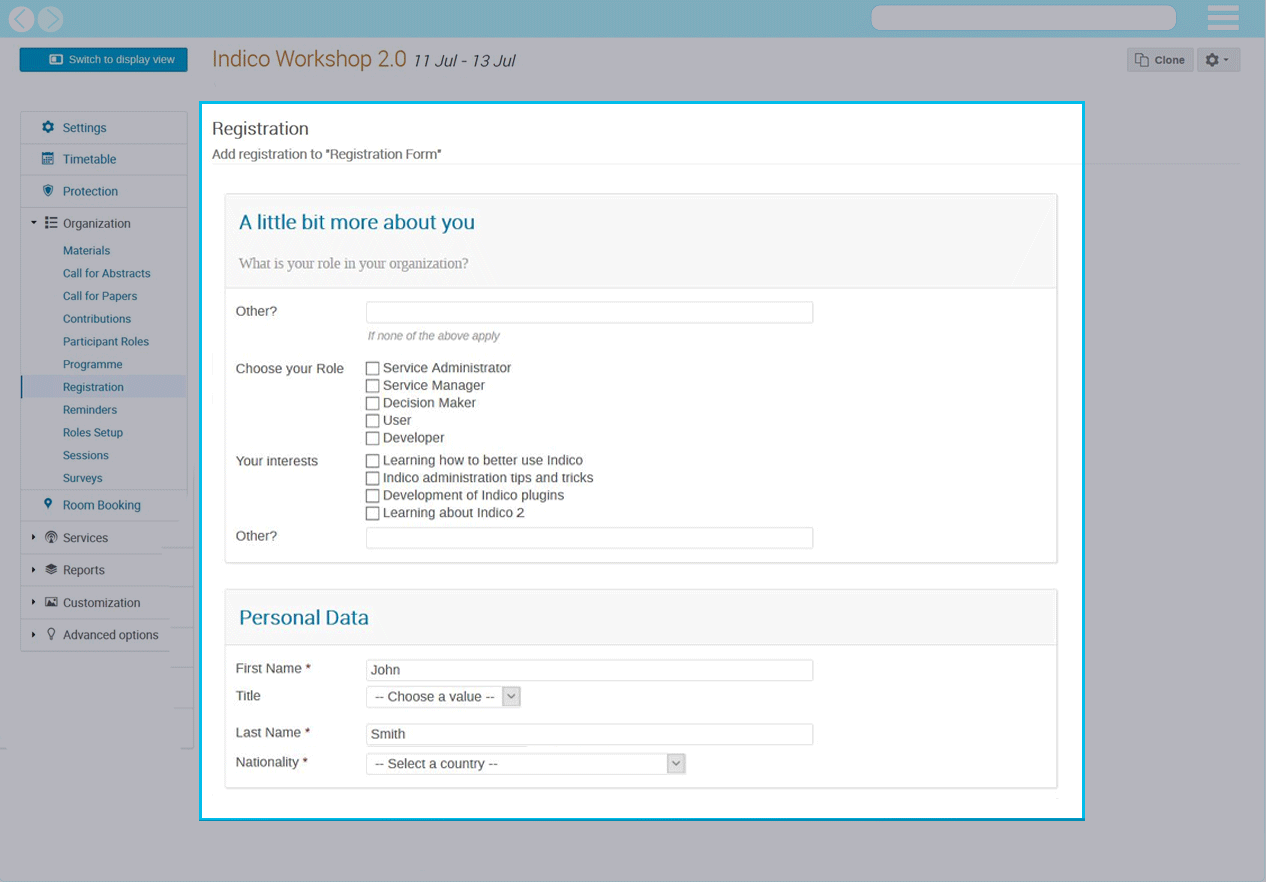Viewport: 1266px width, 882px height.
Task: Click the browser forward arrow button
Action: point(50,18)
